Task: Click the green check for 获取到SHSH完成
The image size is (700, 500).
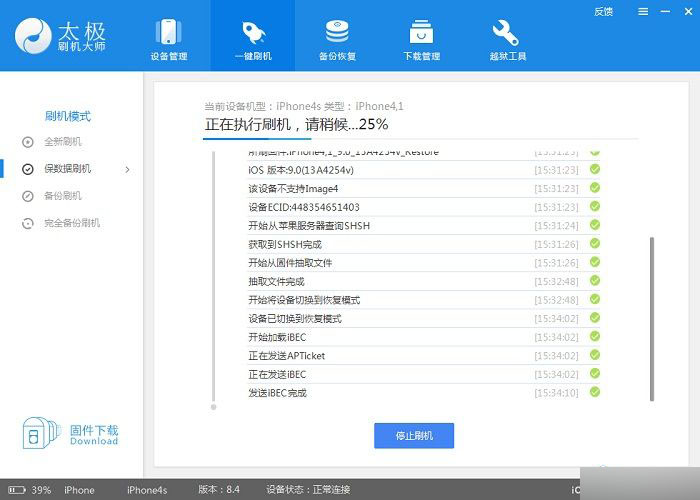Action: 595,243
